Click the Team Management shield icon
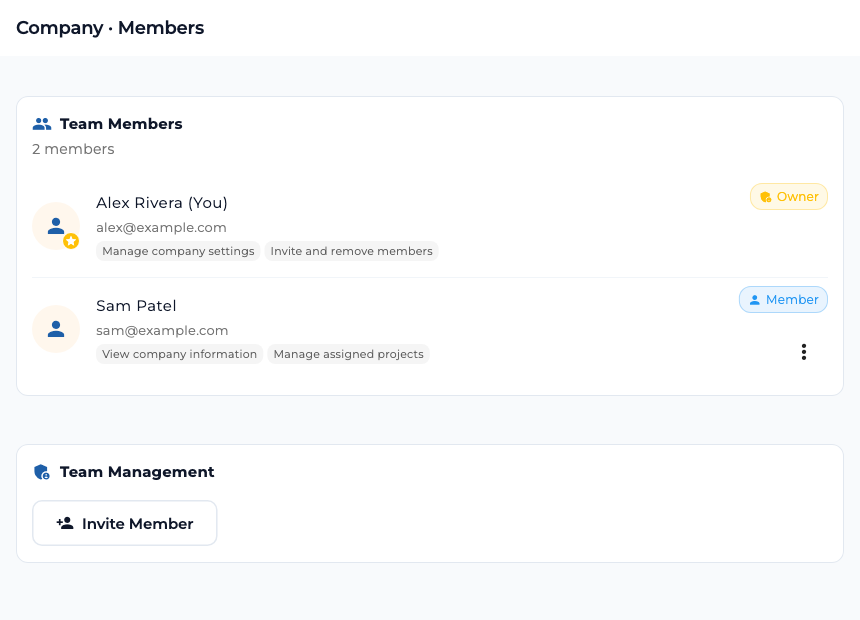 point(42,472)
